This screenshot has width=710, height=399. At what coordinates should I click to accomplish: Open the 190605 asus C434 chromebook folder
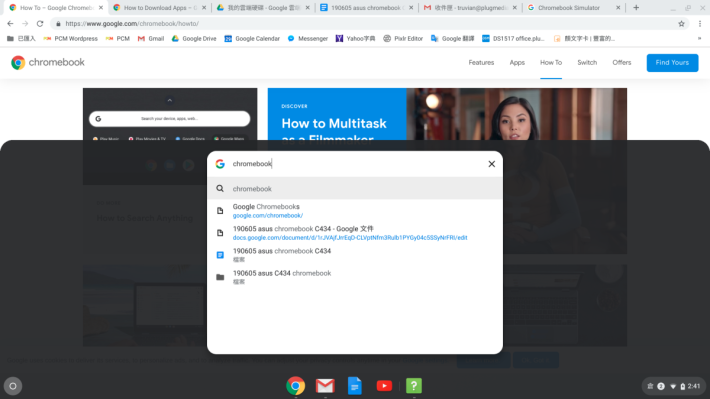pyautogui.click(x=355, y=277)
